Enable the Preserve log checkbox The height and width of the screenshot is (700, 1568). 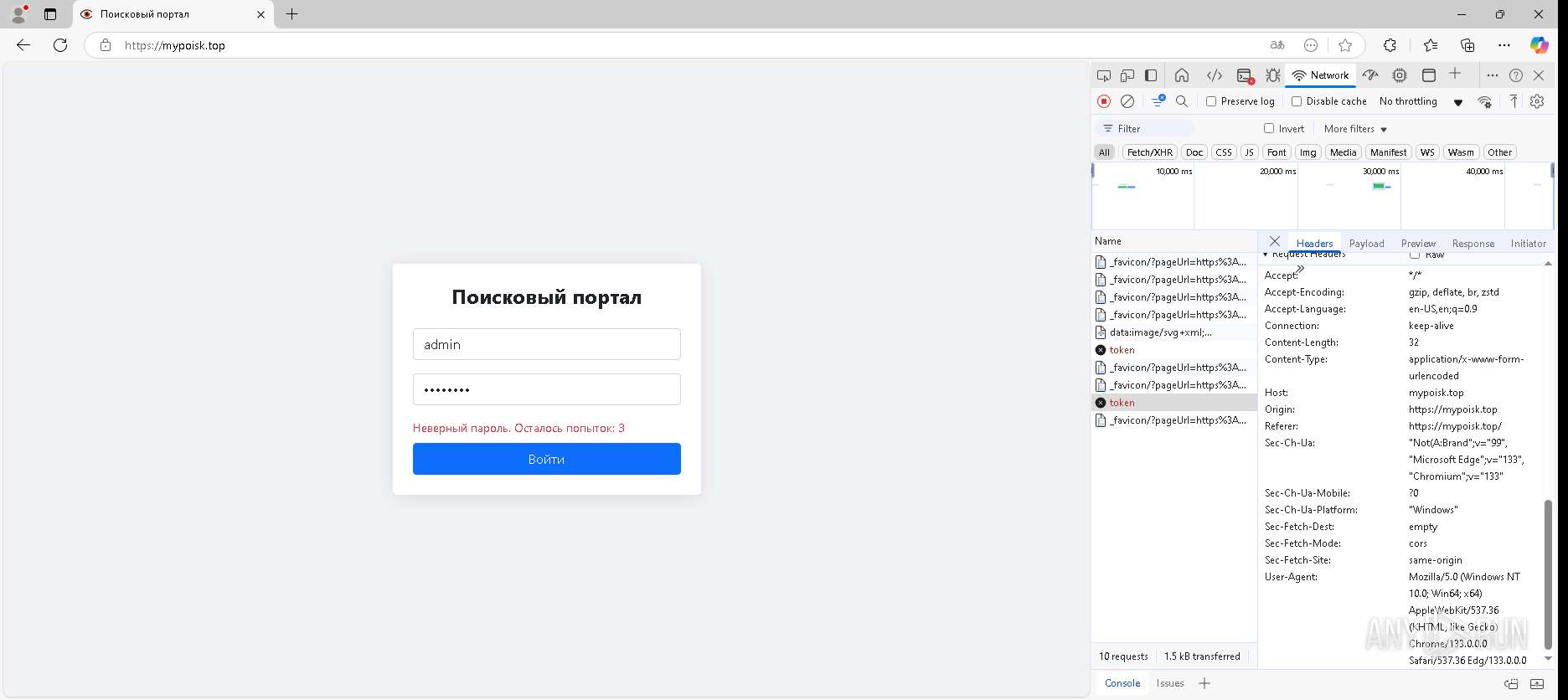(1211, 101)
